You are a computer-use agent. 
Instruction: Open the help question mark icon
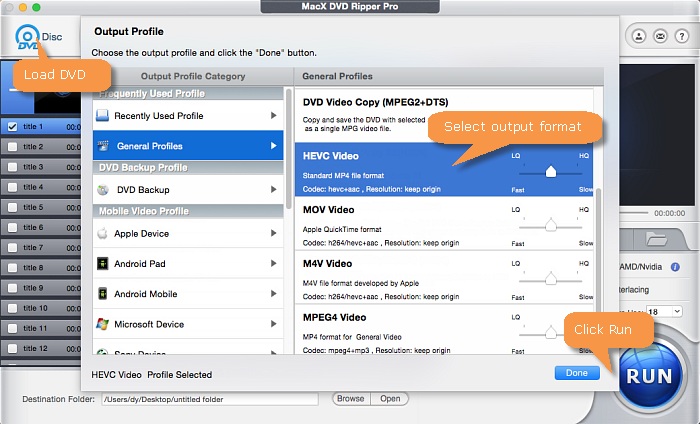tap(682, 36)
